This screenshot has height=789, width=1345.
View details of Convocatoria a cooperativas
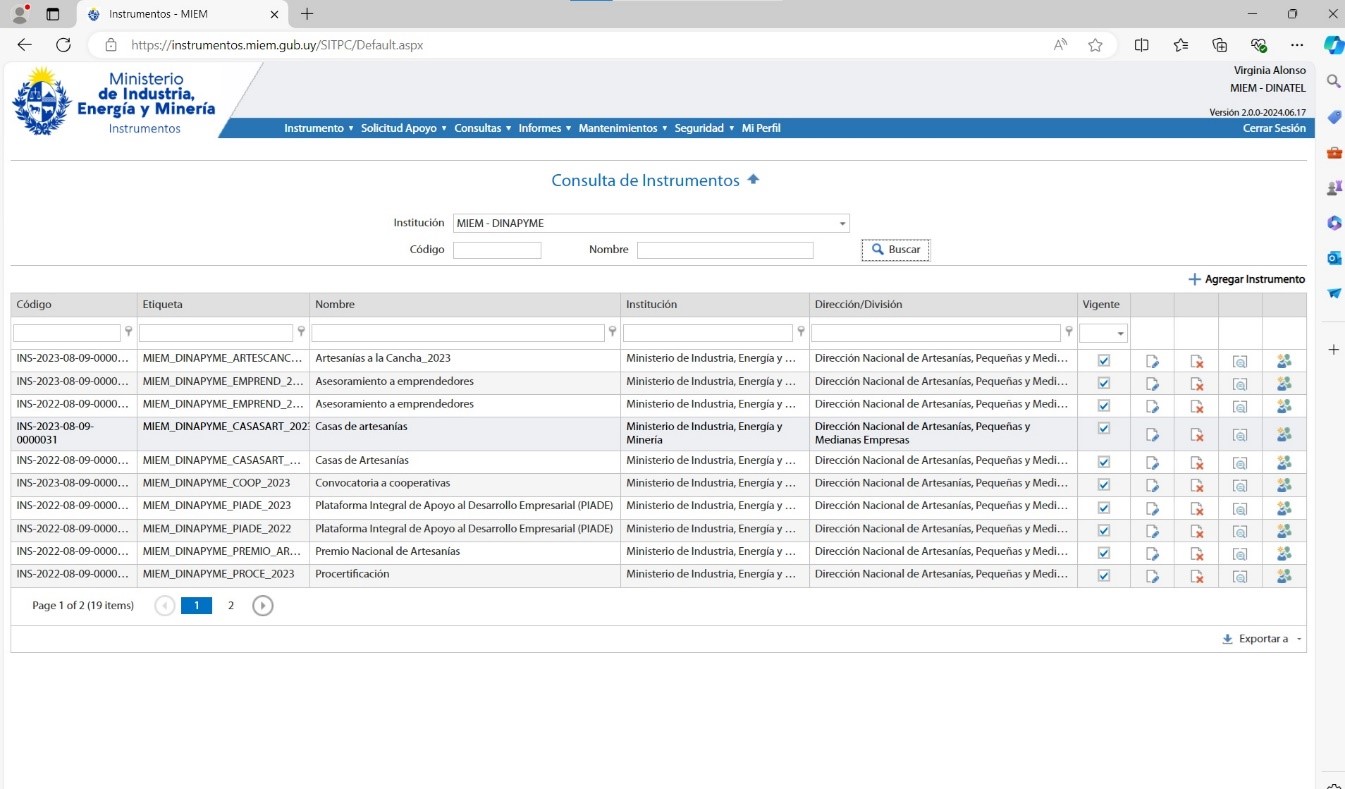tap(1240, 485)
